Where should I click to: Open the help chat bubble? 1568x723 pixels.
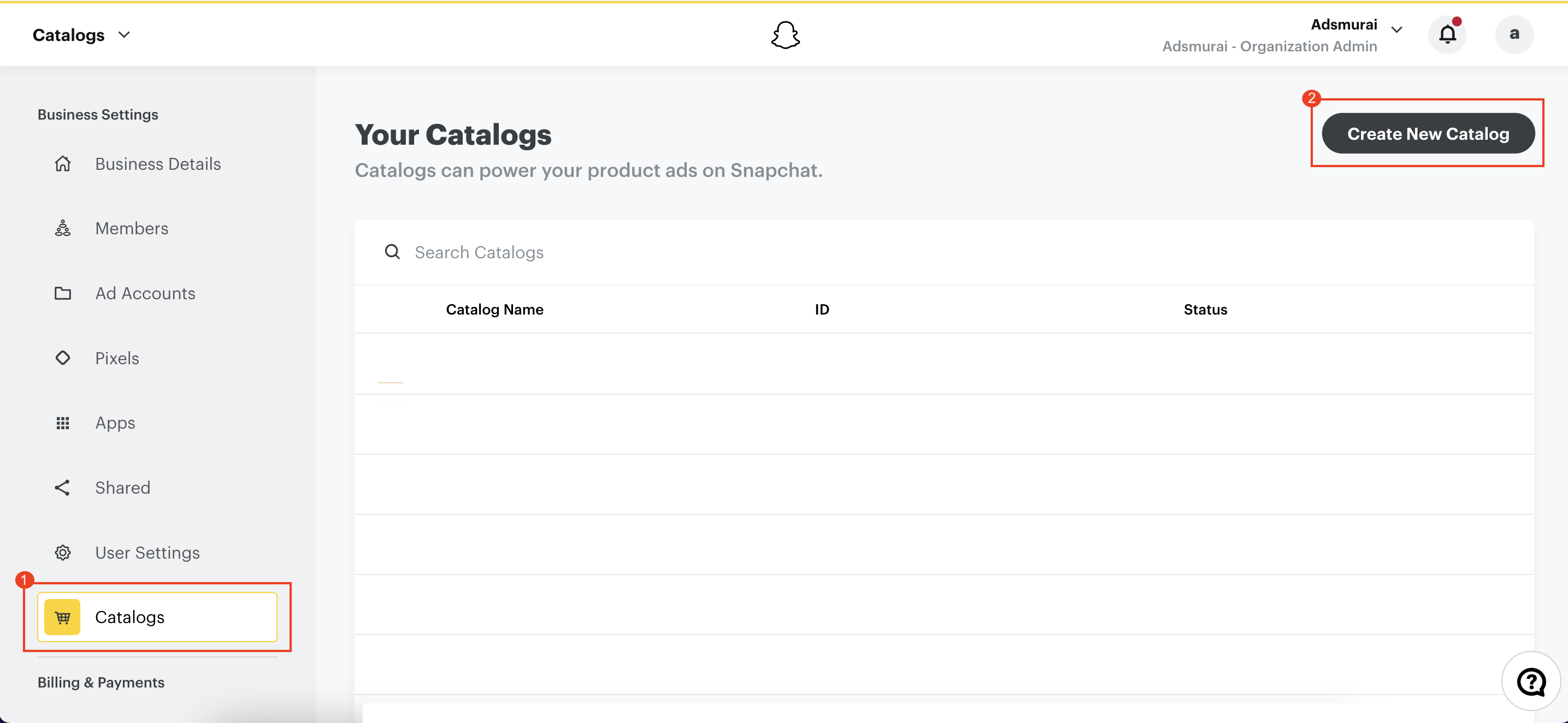point(1530,681)
